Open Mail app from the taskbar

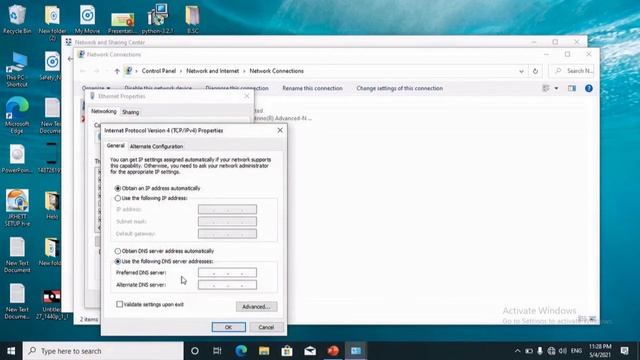(x=310, y=351)
